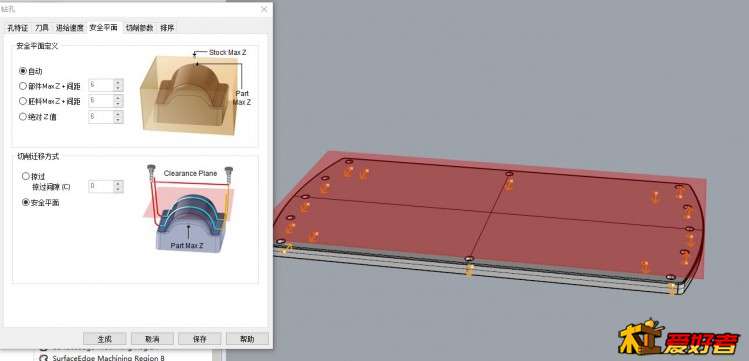Click the 取消 button

(x=152, y=339)
